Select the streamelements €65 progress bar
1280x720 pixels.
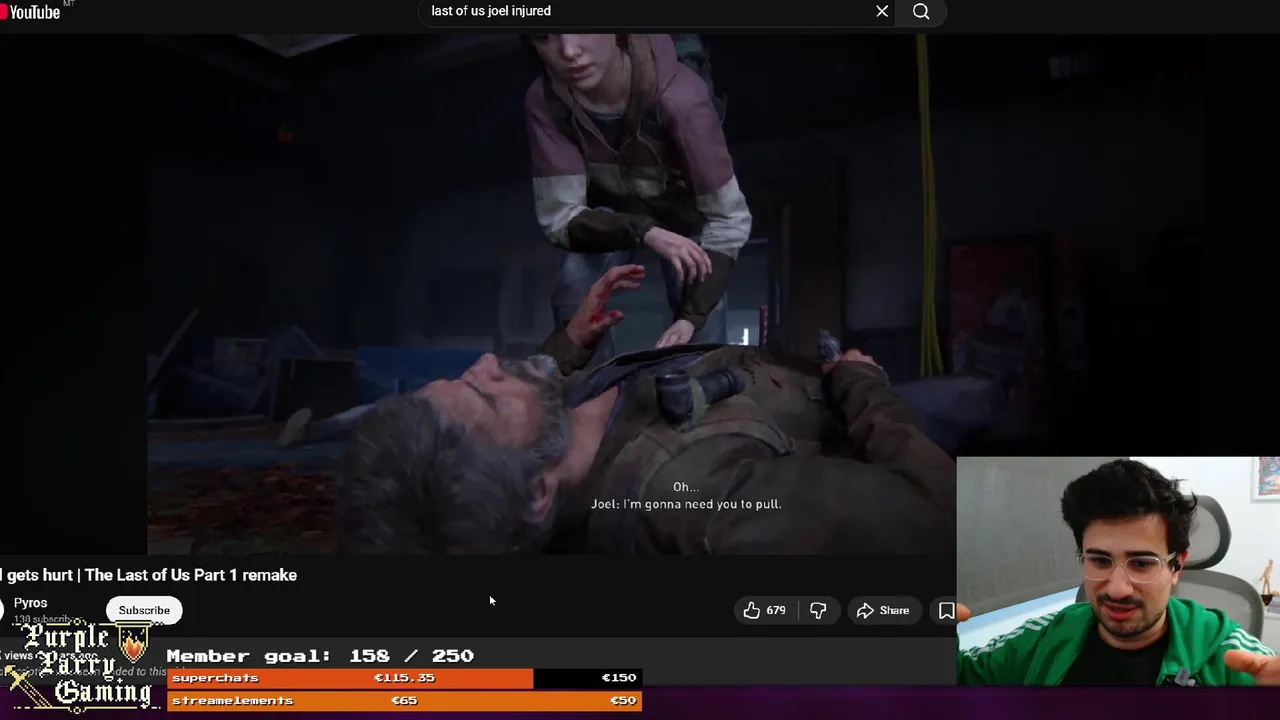pyautogui.click(x=404, y=700)
